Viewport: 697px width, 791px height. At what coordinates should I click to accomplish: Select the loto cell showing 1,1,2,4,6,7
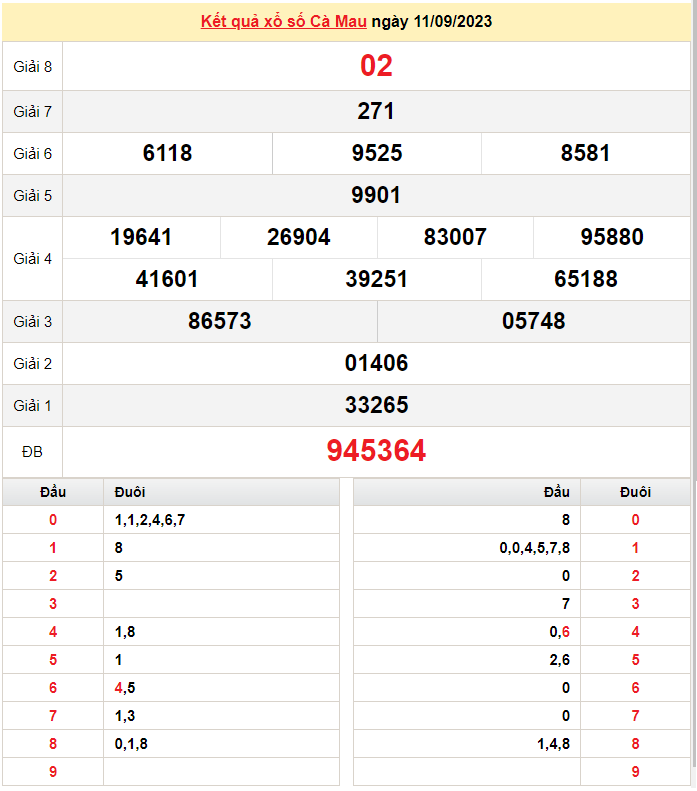point(150,520)
